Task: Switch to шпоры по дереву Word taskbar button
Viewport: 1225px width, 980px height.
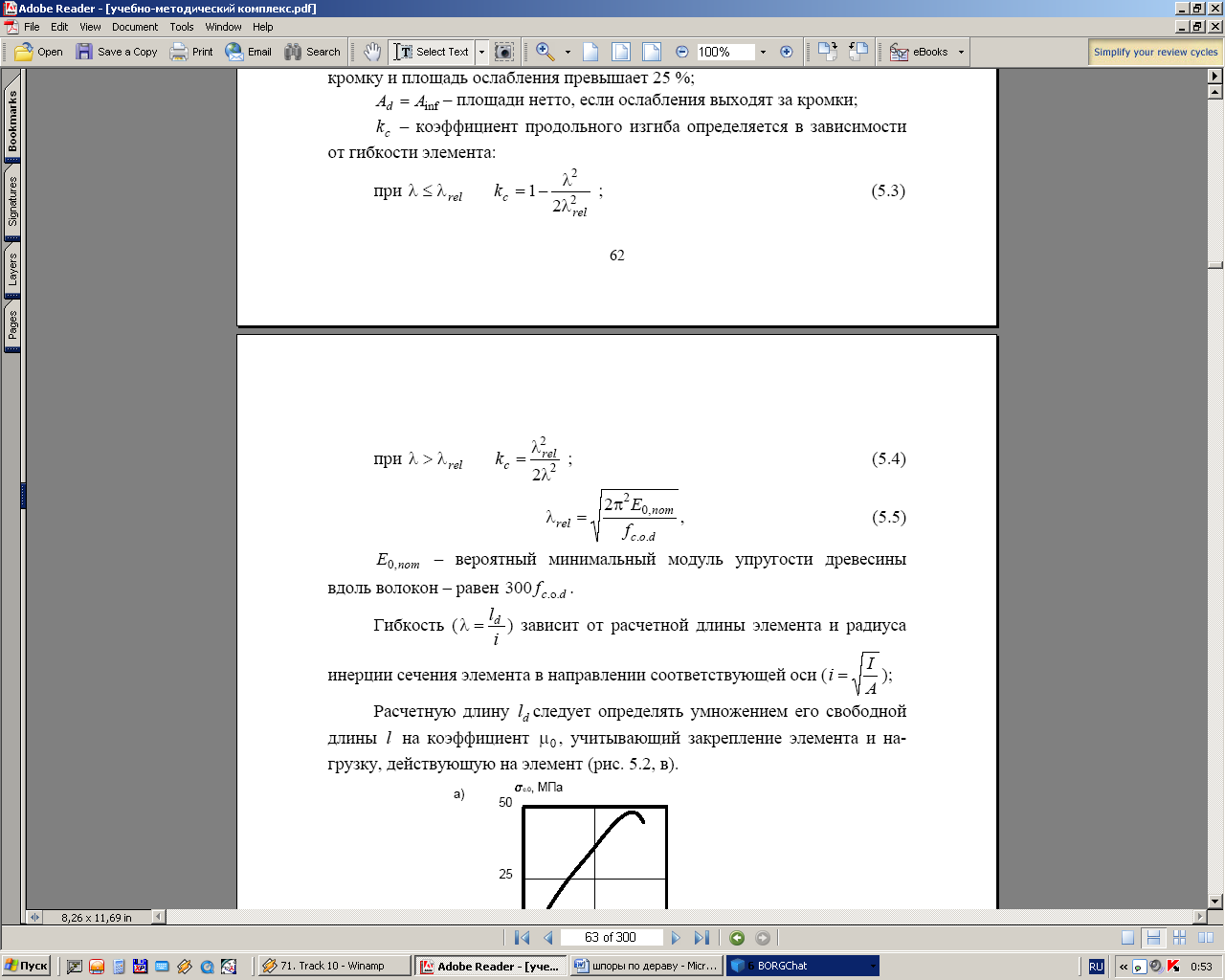Action: coord(646,966)
